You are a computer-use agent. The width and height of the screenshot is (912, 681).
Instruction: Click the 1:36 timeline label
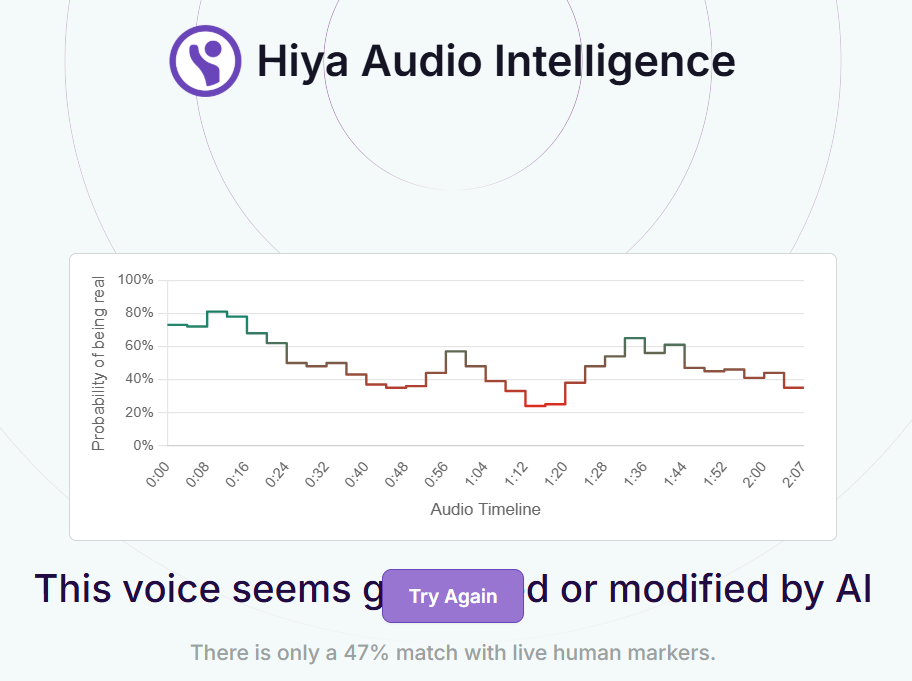(636, 475)
